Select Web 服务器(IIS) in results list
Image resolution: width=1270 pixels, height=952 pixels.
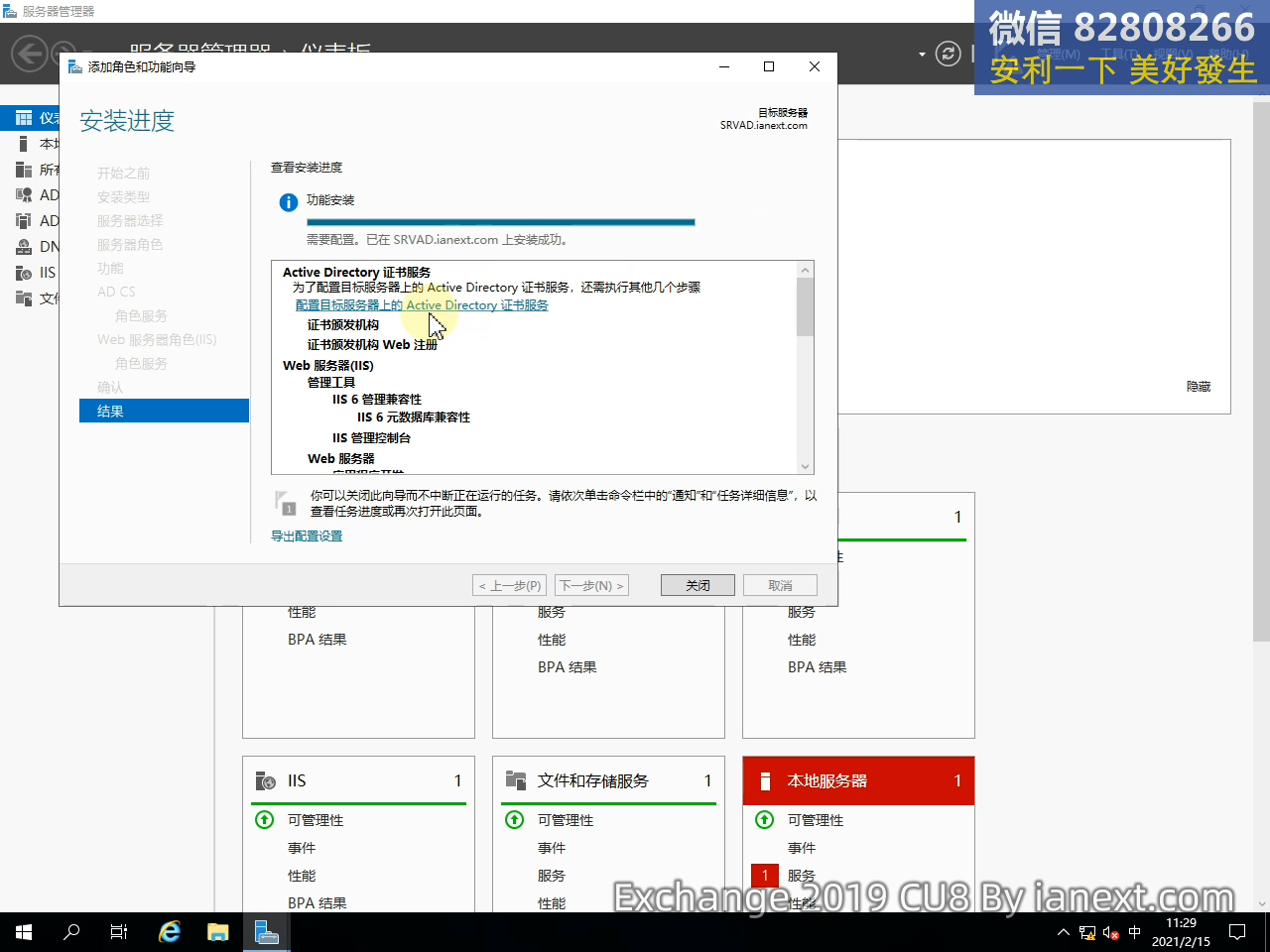tap(327, 365)
